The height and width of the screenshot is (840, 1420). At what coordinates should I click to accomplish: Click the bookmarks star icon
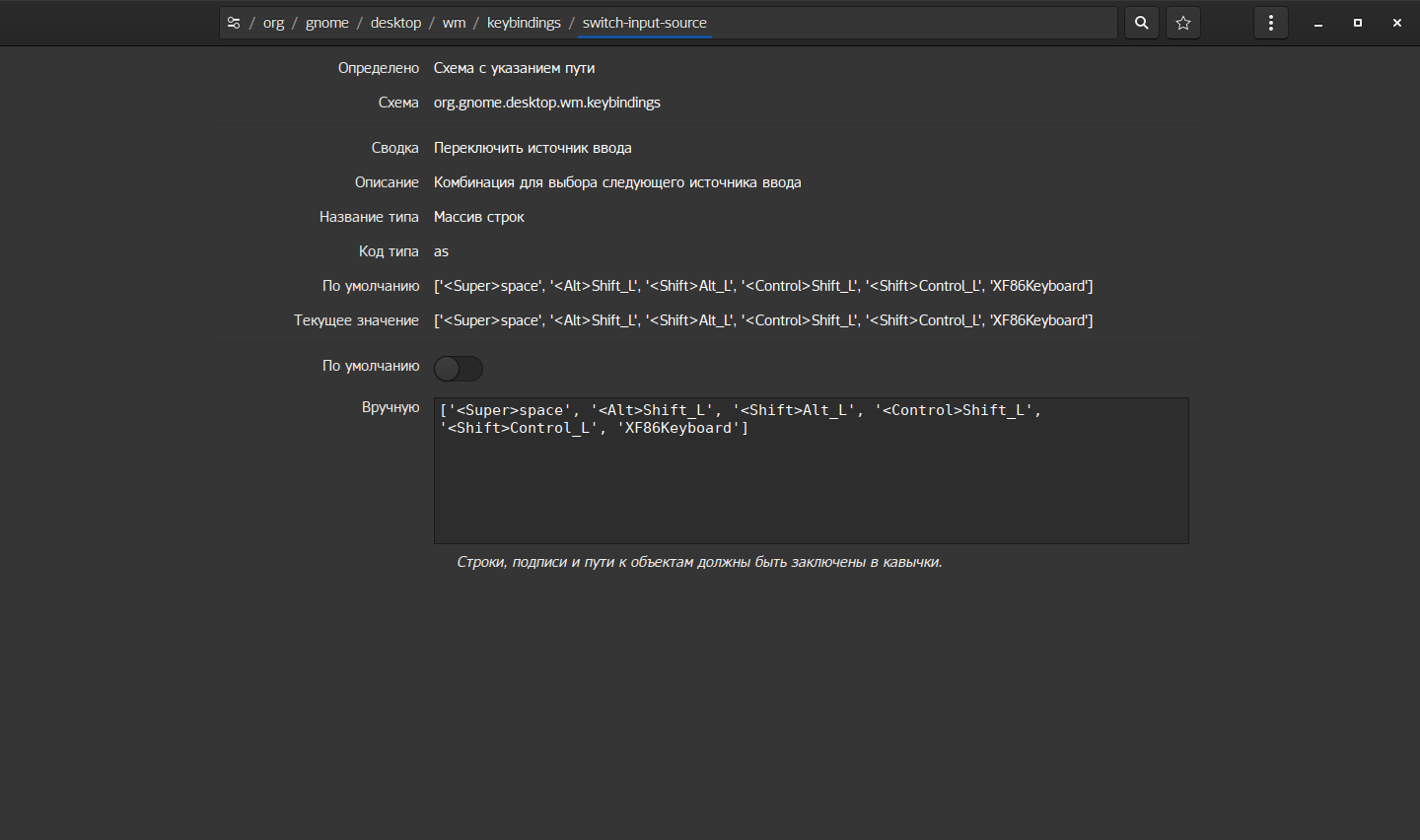[x=1183, y=23]
